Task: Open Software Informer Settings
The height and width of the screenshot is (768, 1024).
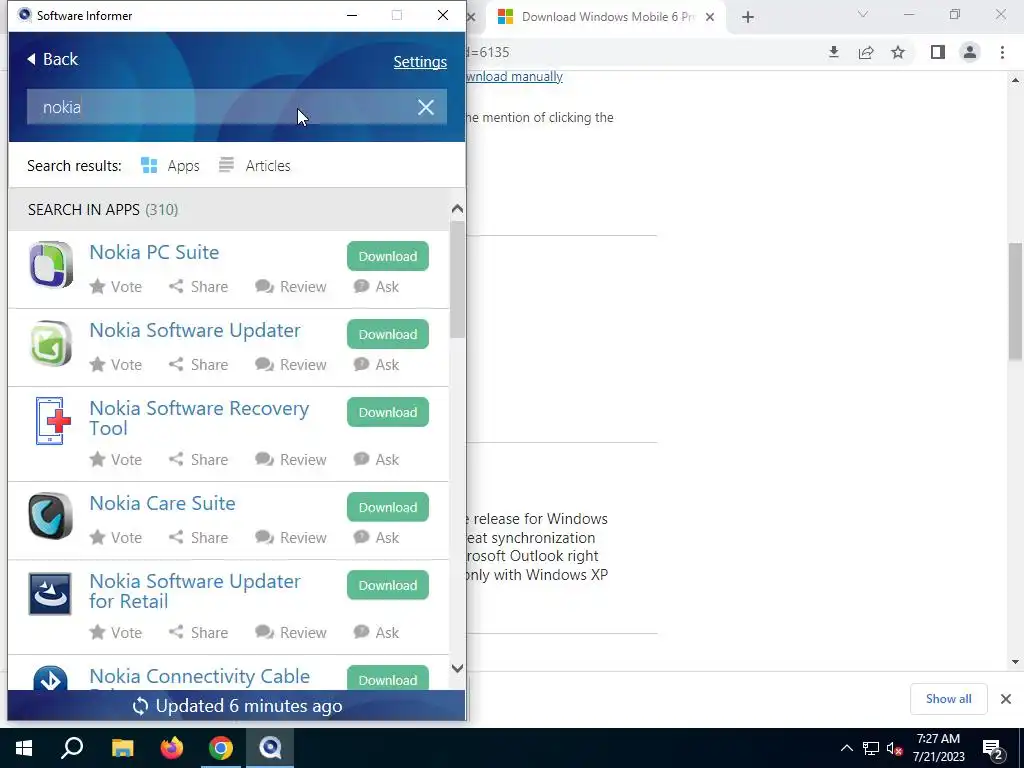Action: [x=420, y=62]
